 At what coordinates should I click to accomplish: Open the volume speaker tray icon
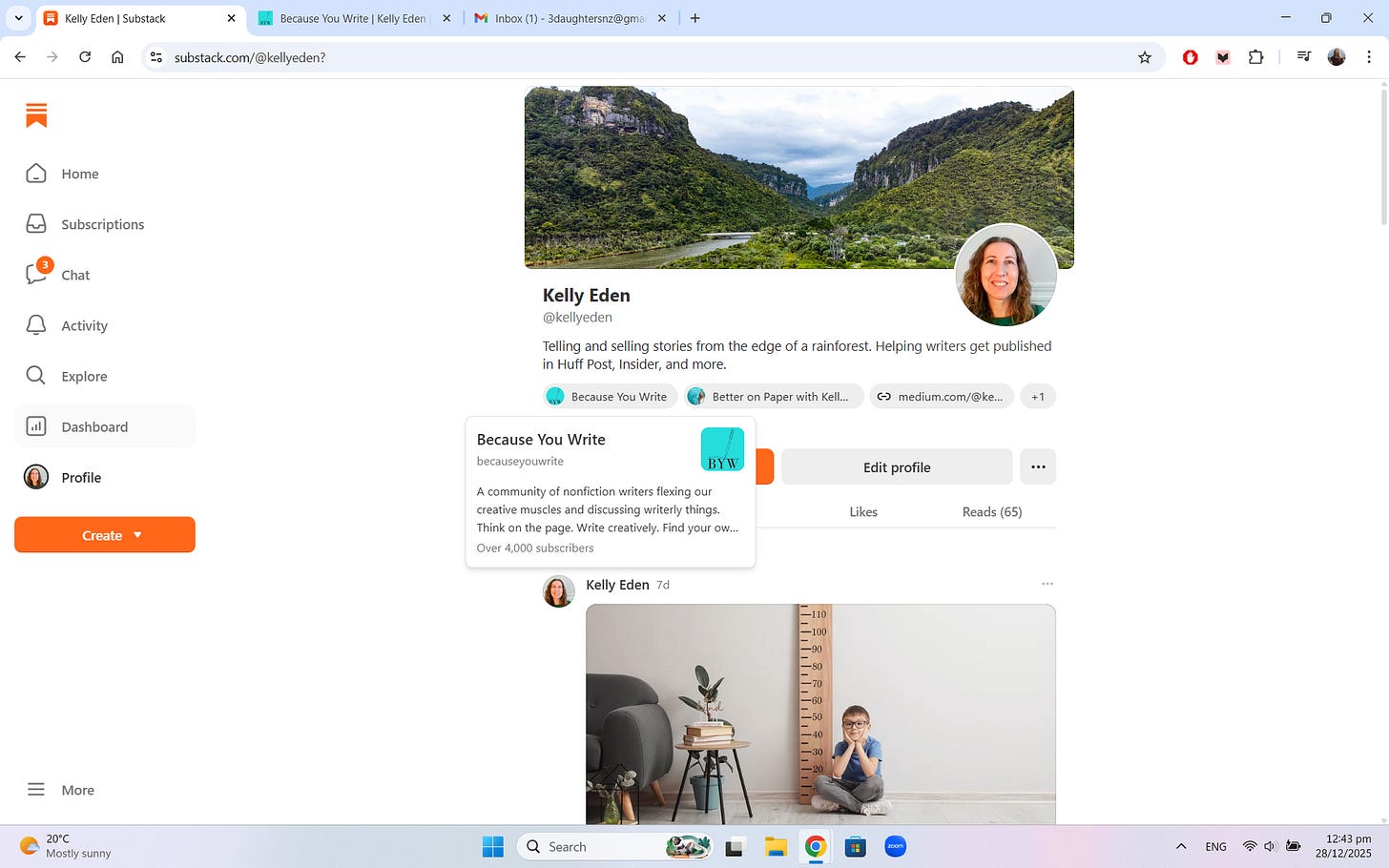click(1270, 846)
